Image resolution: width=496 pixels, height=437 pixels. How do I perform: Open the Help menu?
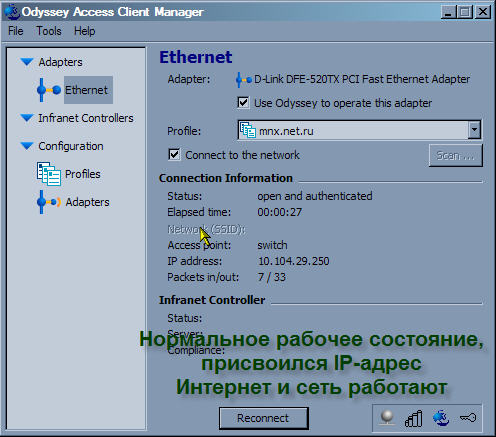pyautogui.click(x=85, y=31)
